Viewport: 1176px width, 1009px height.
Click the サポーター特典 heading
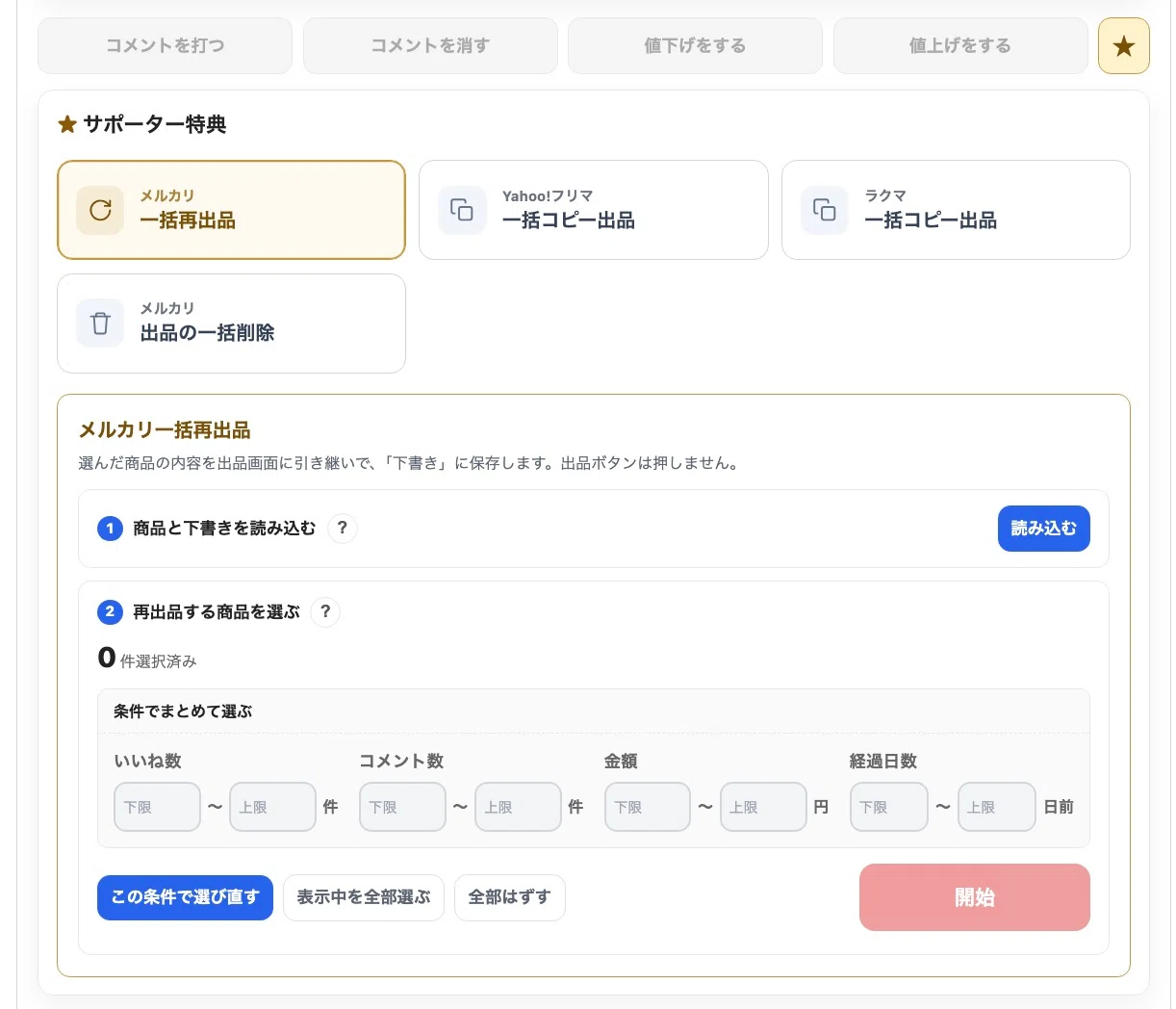142,124
